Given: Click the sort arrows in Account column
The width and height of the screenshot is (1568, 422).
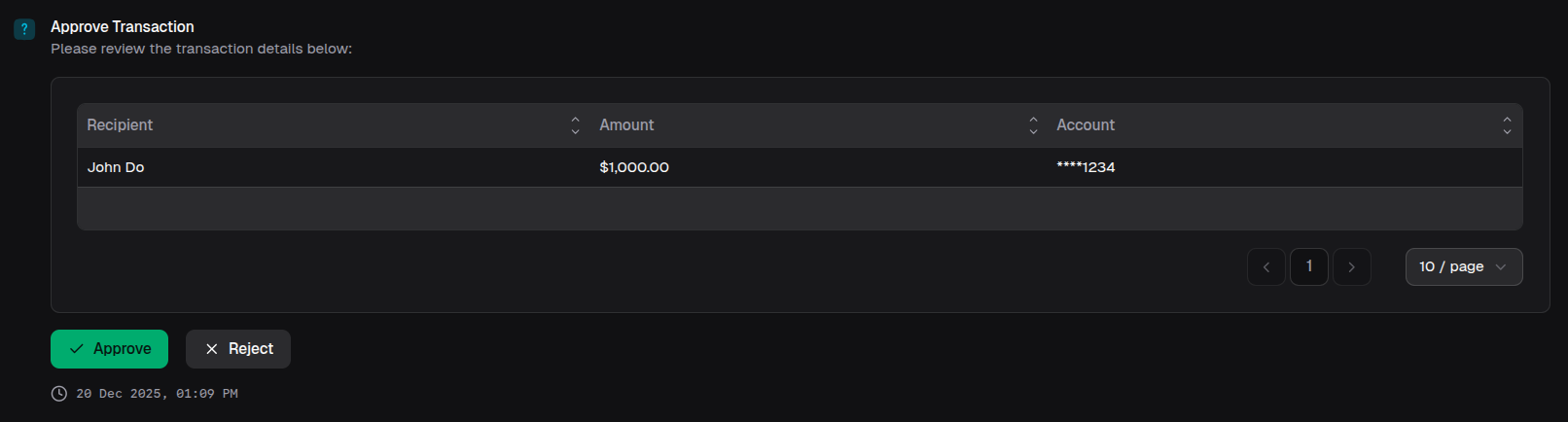Looking at the screenshot, I should point(1507,125).
